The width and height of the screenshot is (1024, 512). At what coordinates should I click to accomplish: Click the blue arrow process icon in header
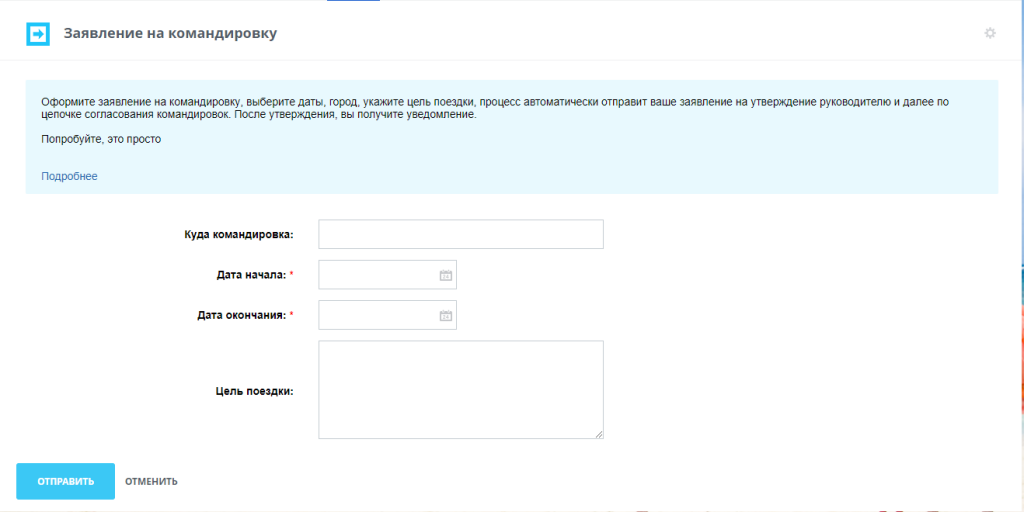37,34
